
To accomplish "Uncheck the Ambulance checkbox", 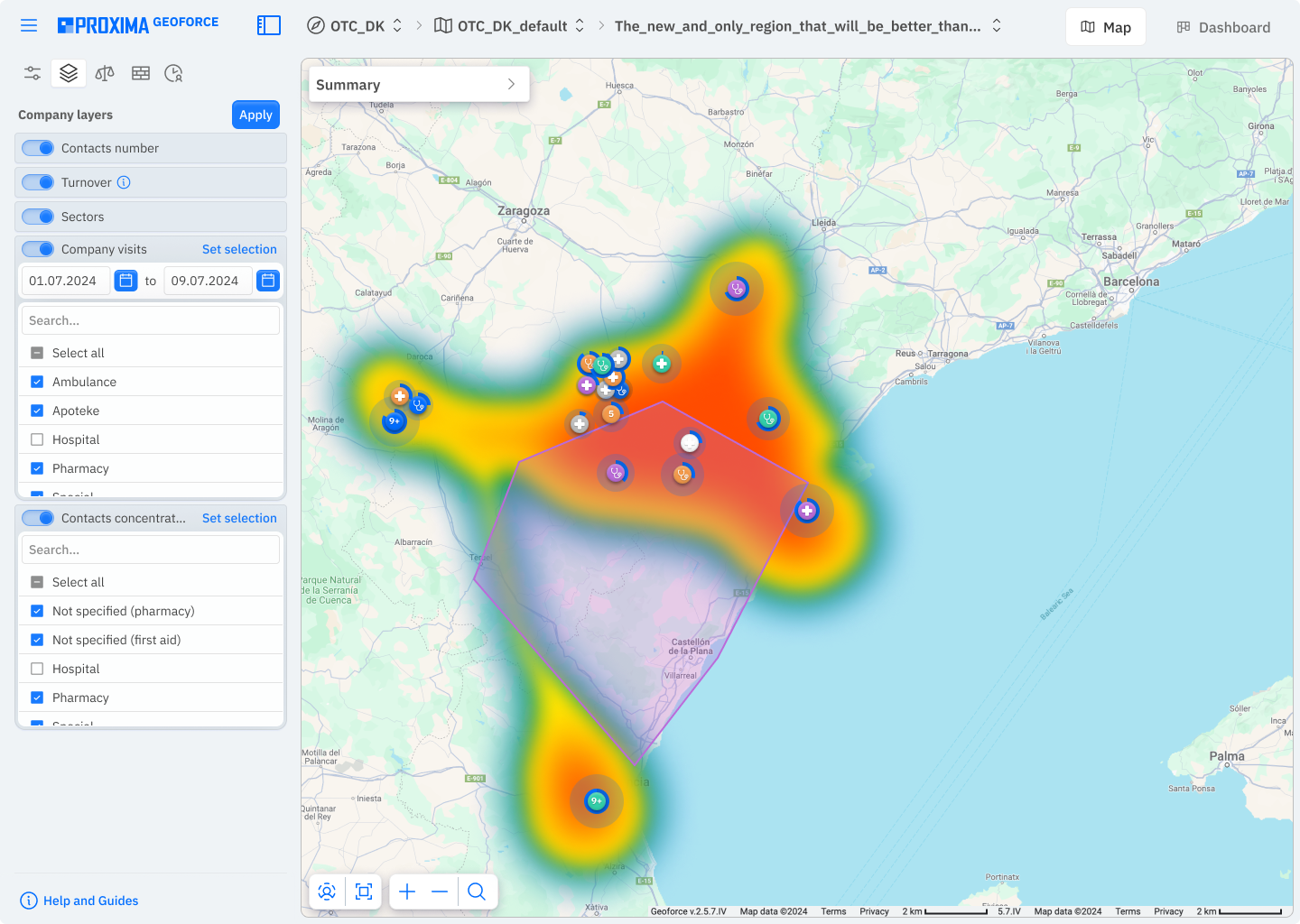I will pos(37,382).
